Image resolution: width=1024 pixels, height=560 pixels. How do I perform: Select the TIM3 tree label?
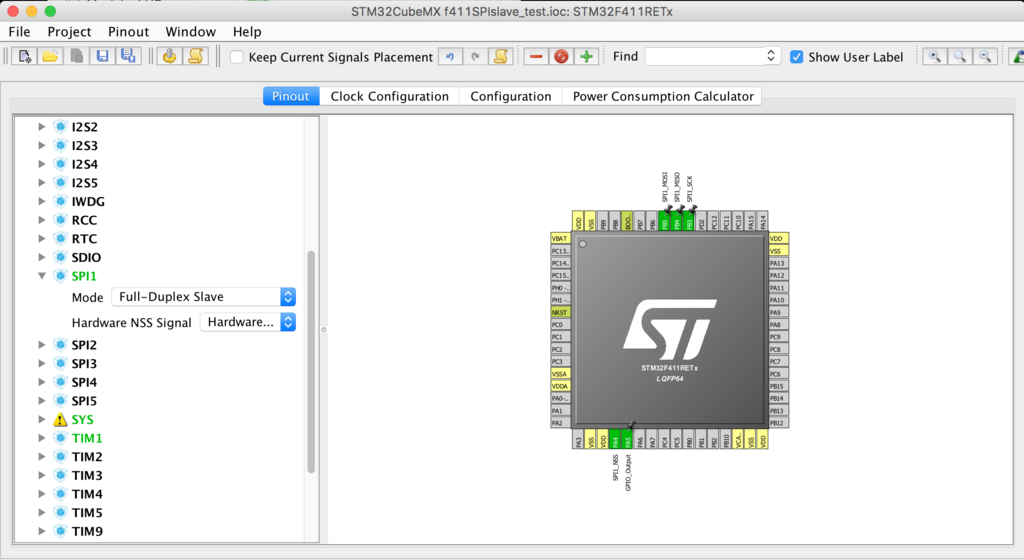87,476
